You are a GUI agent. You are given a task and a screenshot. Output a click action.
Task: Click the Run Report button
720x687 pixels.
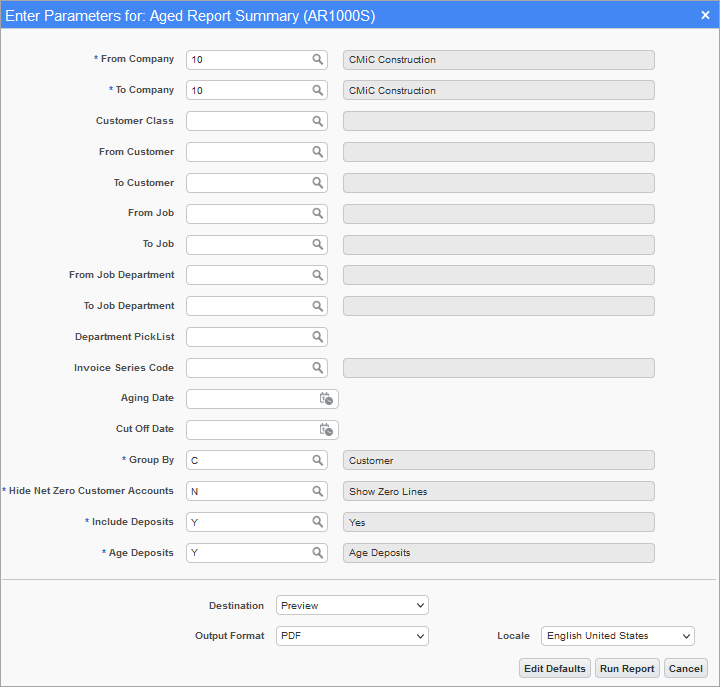[627, 668]
